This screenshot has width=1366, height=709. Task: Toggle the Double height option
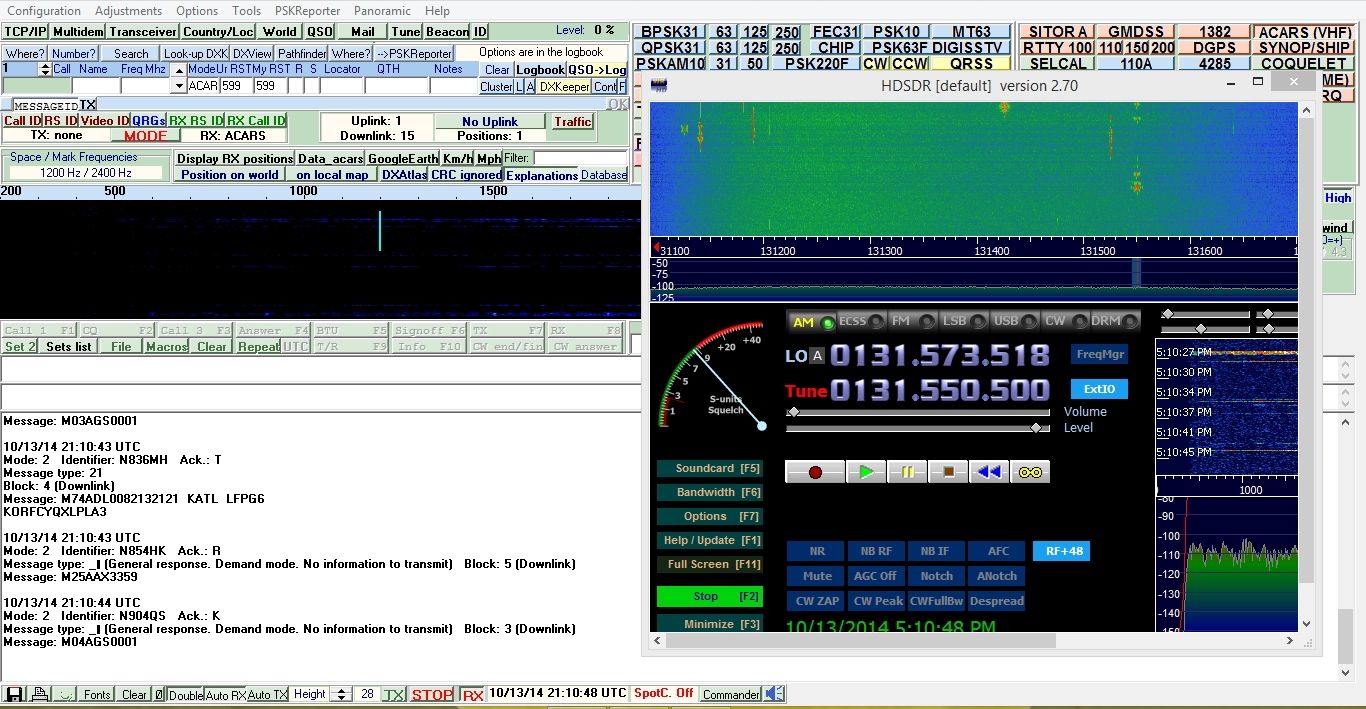pos(185,695)
